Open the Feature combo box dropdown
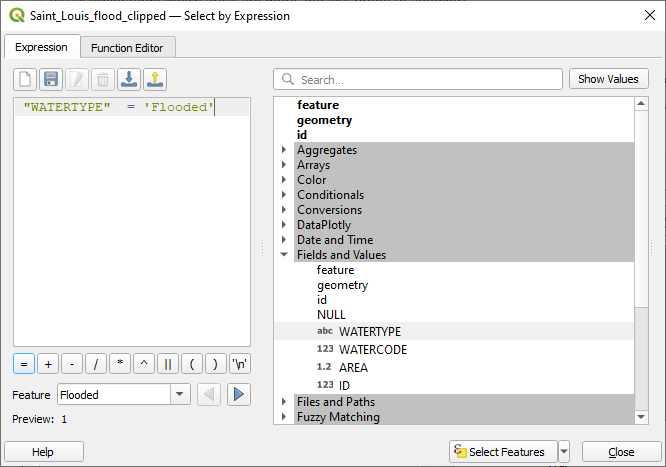This screenshot has width=666, height=467. [x=180, y=395]
